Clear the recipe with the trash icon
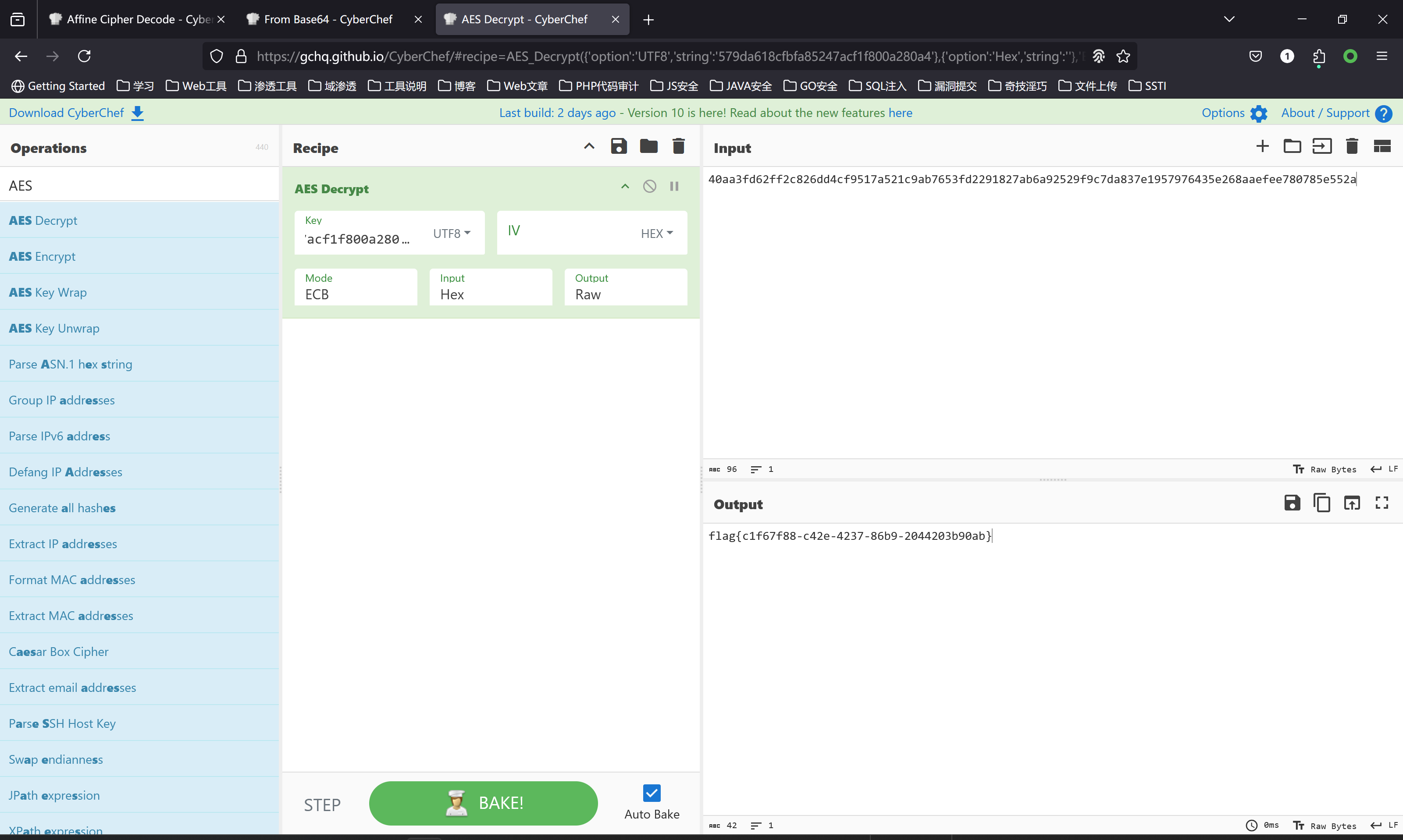 click(678, 147)
